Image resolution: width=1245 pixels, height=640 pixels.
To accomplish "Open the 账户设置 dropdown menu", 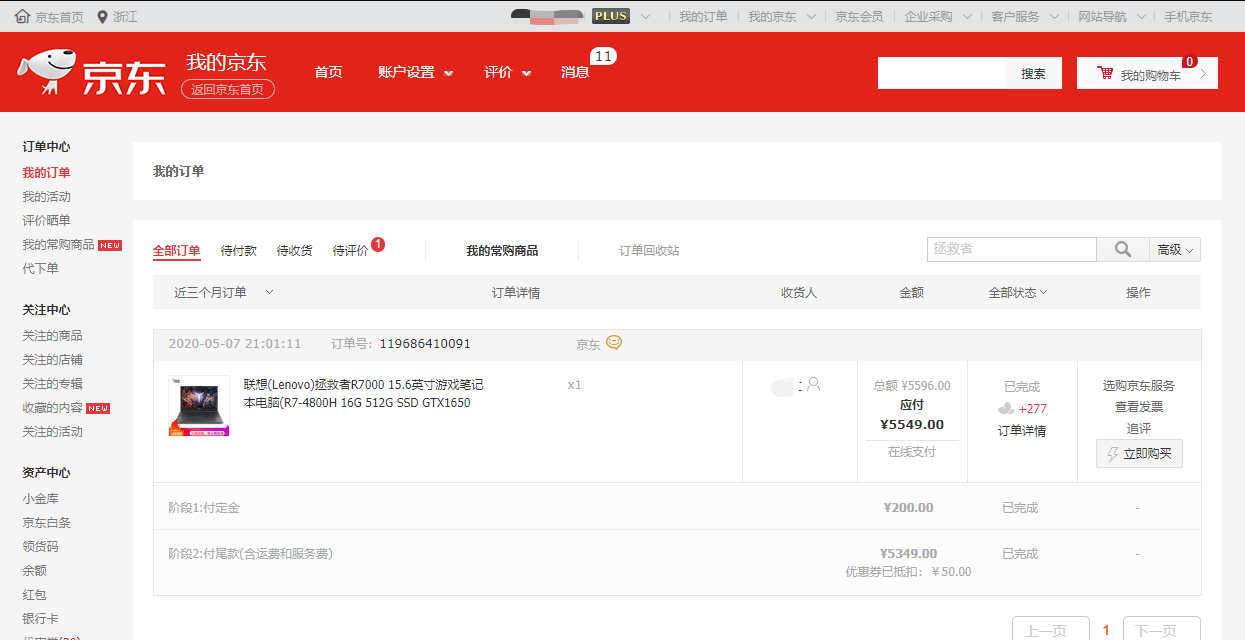I will (415, 72).
